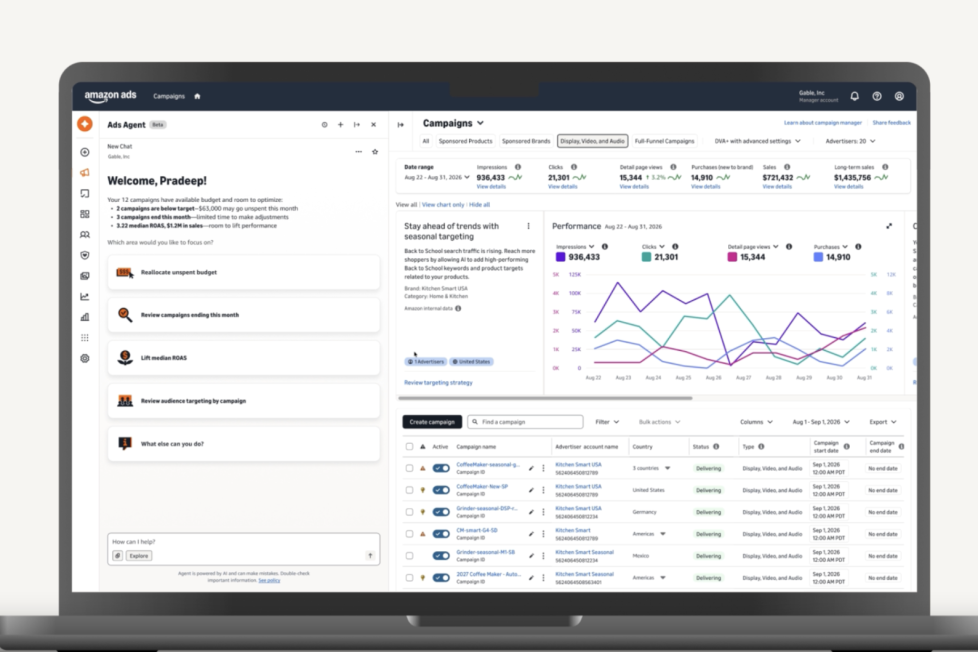This screenshot has height=652, width=978.
Task: Open the Date range dropdown Aug 22 - Aug 31
Action: click(437, 177)
